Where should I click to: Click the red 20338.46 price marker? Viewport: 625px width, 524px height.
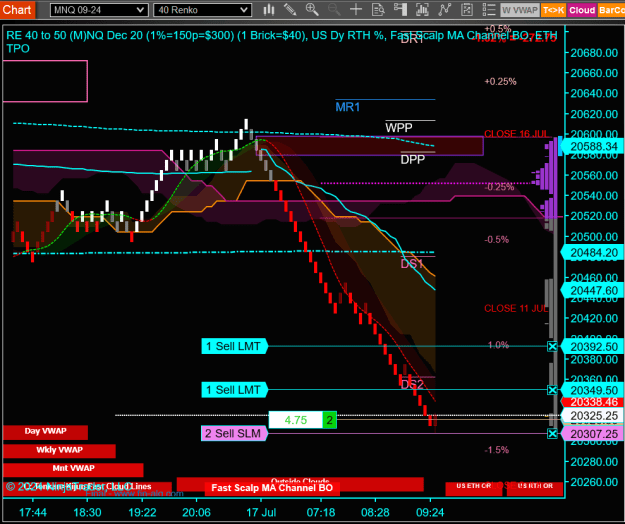(x=593, y=402)
